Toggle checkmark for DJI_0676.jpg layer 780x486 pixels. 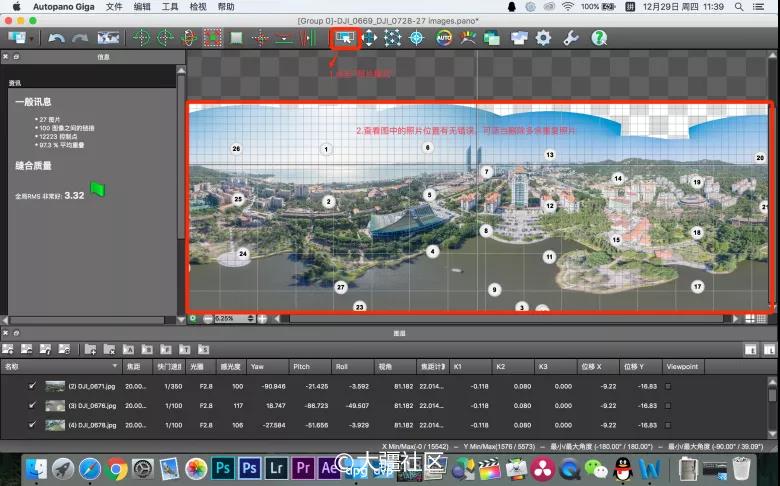[x=33, y=406]
